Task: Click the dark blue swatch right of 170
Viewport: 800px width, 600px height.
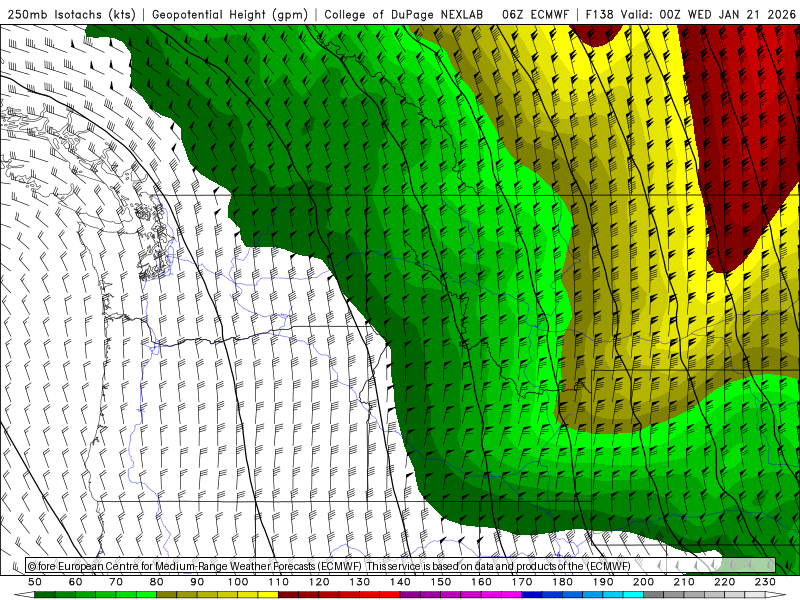Action: pyautogui.click(x=532, y=595)
